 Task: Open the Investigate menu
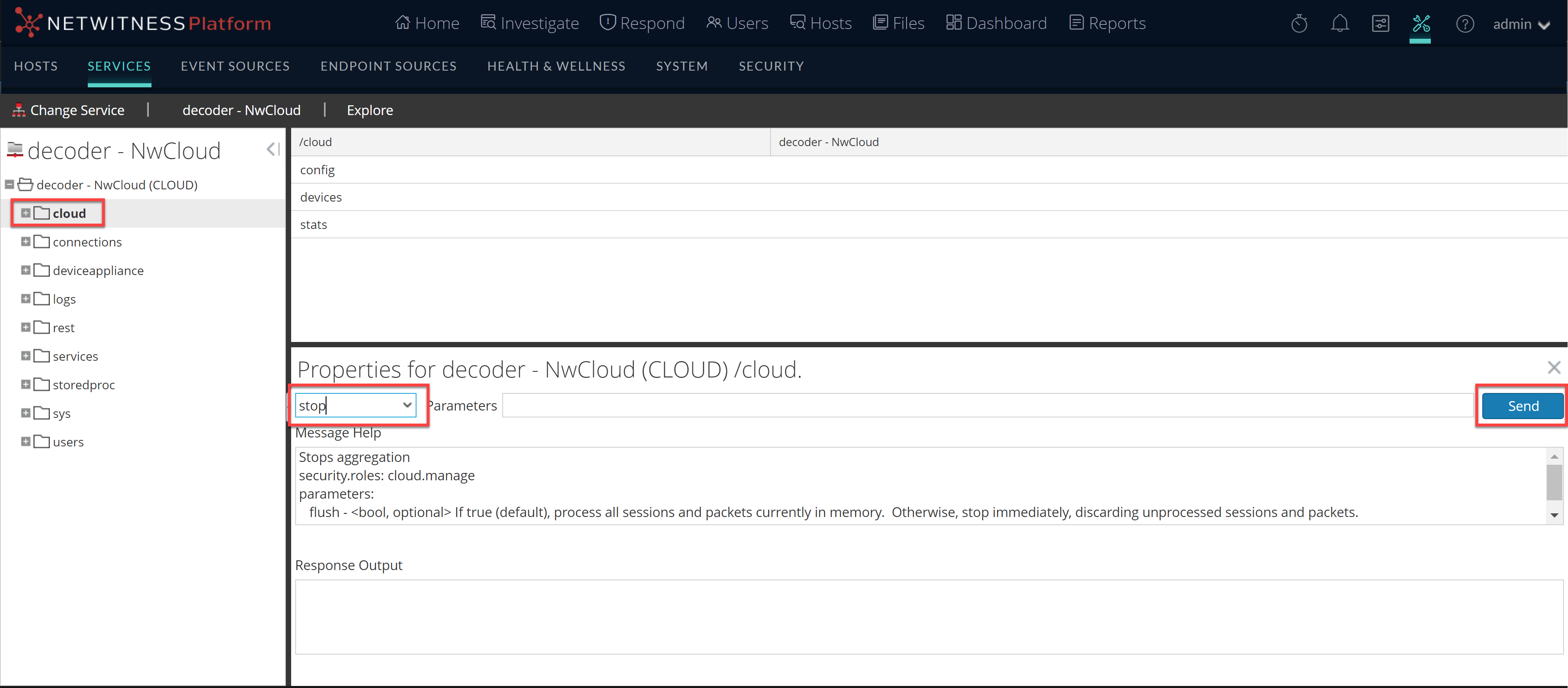(x=530, y=23)
